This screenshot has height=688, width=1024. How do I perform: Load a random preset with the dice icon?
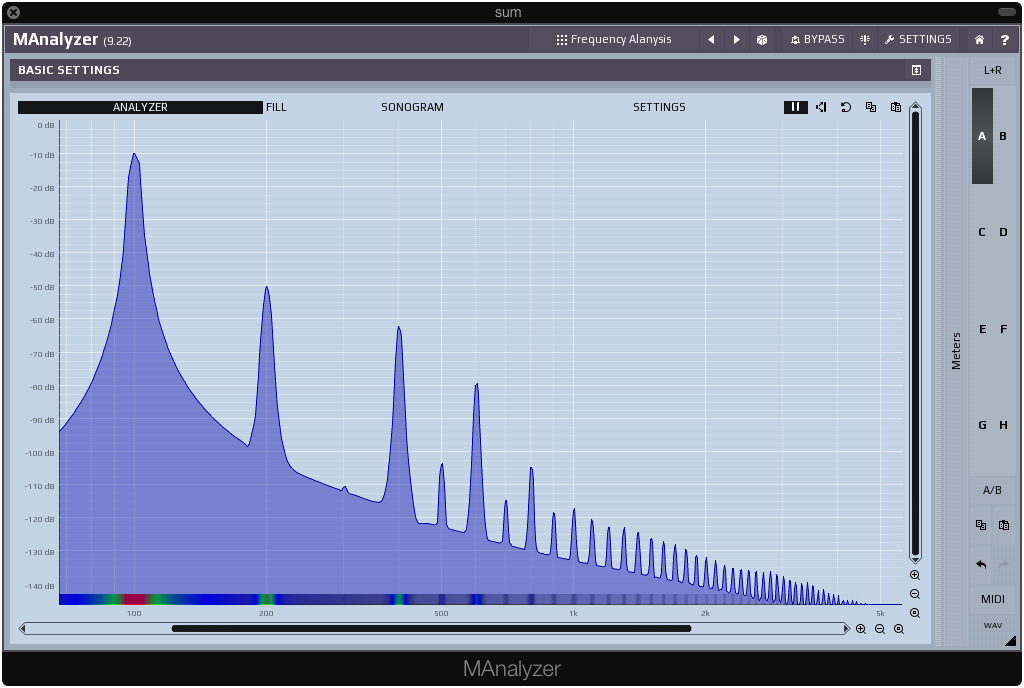[x=761, y=40]
